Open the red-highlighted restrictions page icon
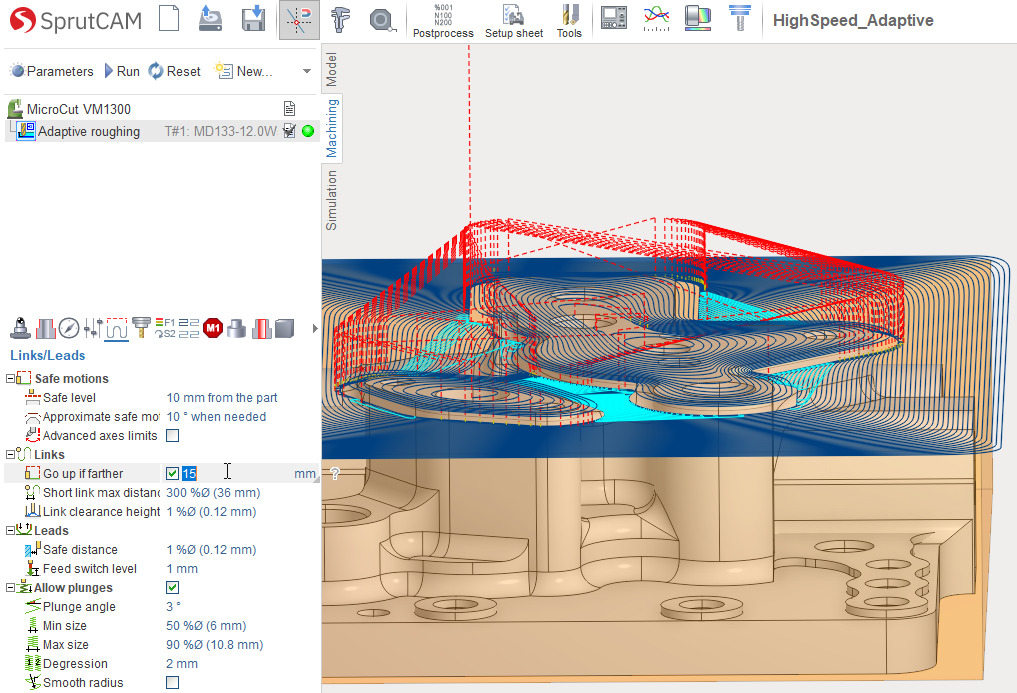The image size is (1017, 693). [261, 328]
